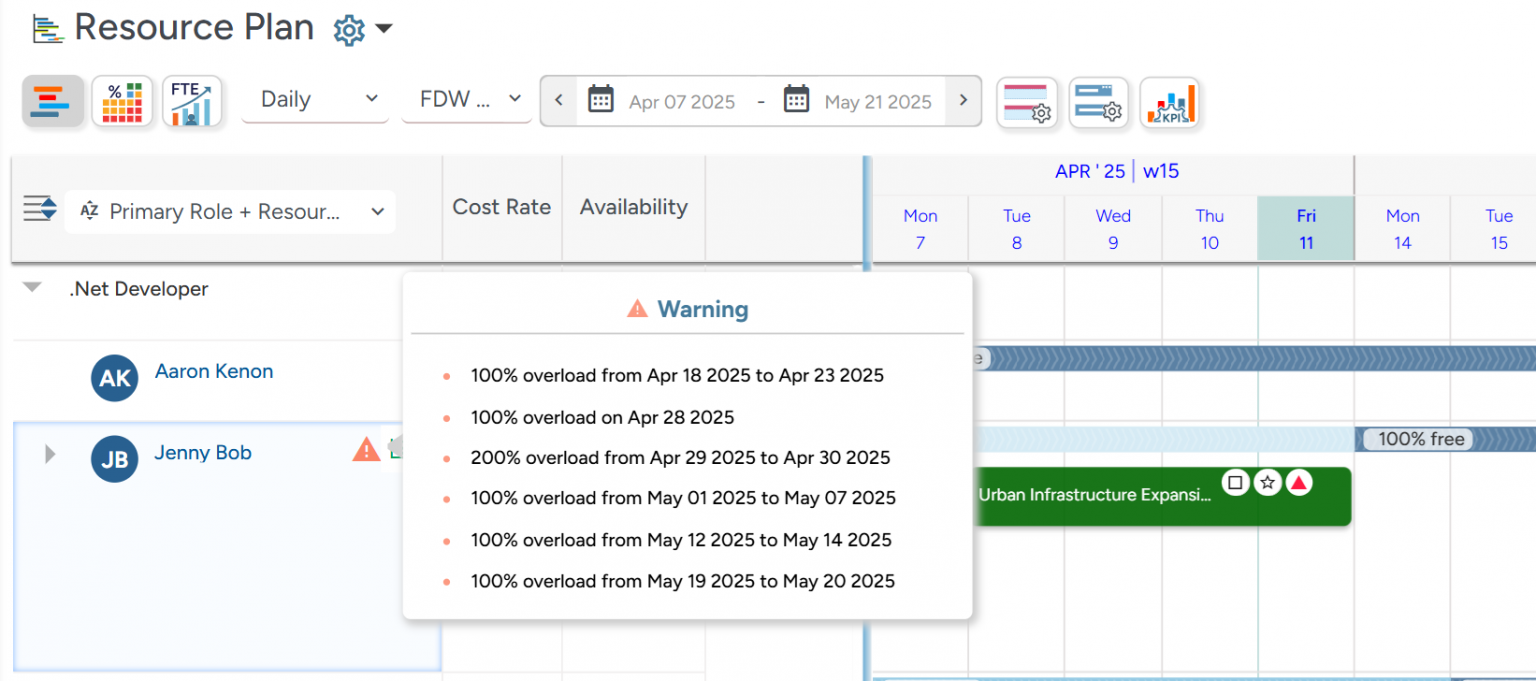
Task: Select the bar chart view icon
Action: [x=52, y=100]
